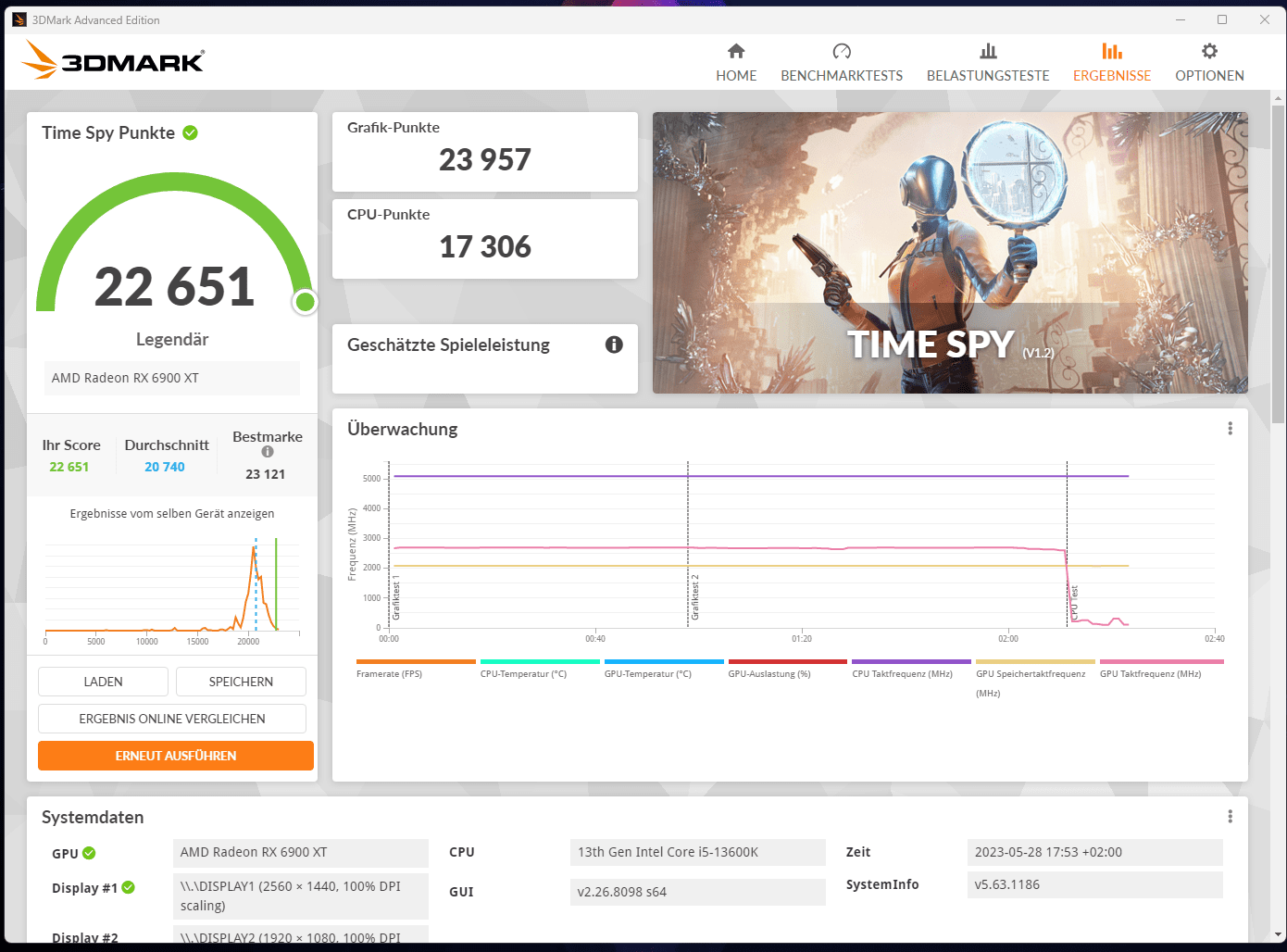Viewport: 1287px width, 952px height.
Task: Click ERGEBNIS ONLINE VERGLEICHEN button
Action: pyautogui.click(x=172, y=719)
